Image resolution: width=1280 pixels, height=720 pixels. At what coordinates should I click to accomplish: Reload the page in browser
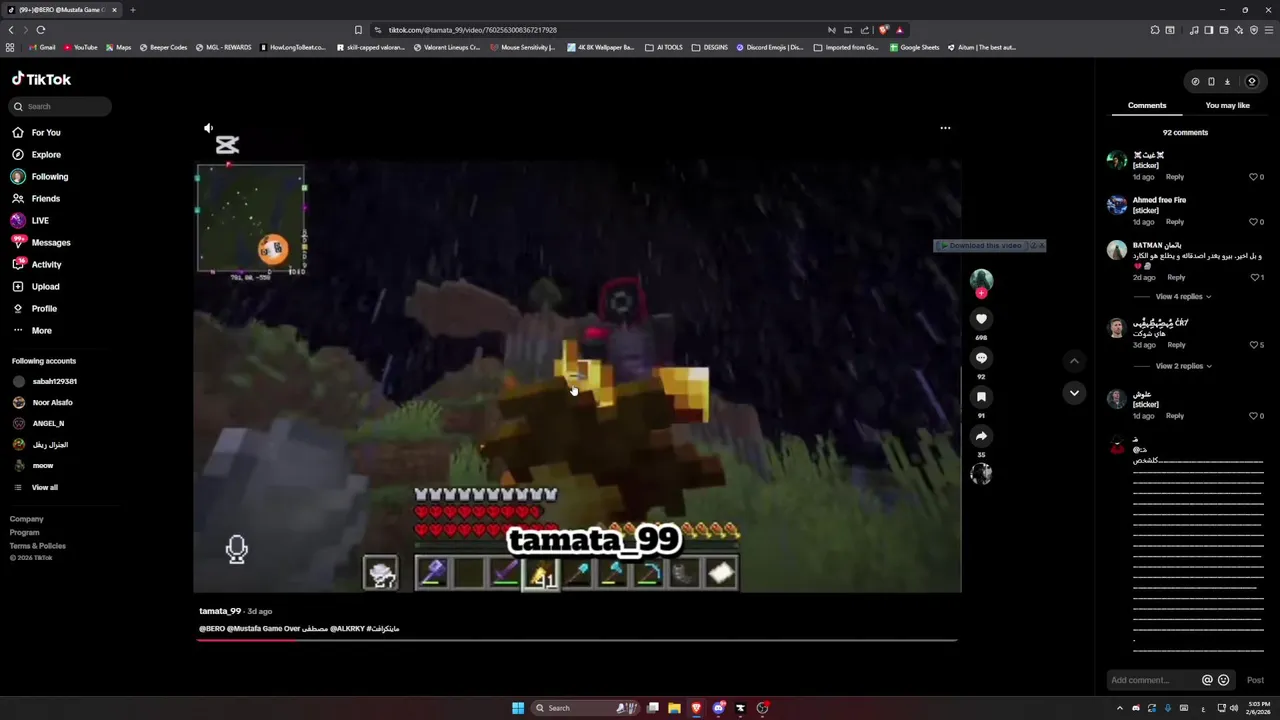coord(40,30)
